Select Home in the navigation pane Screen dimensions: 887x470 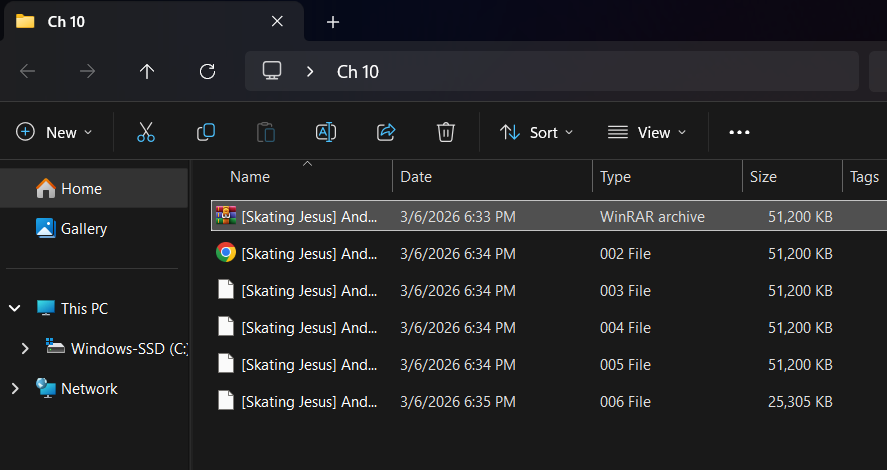[x=94, y=188]
